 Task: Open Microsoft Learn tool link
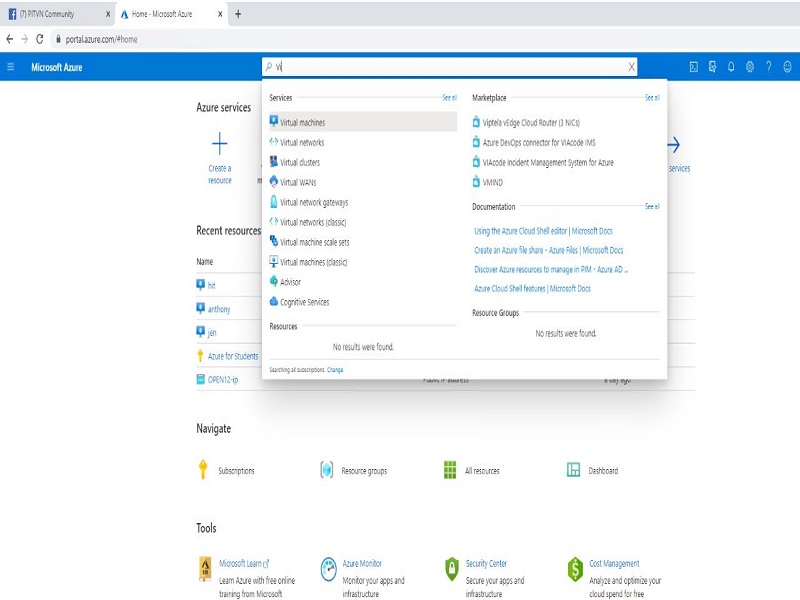pos(244,563)
